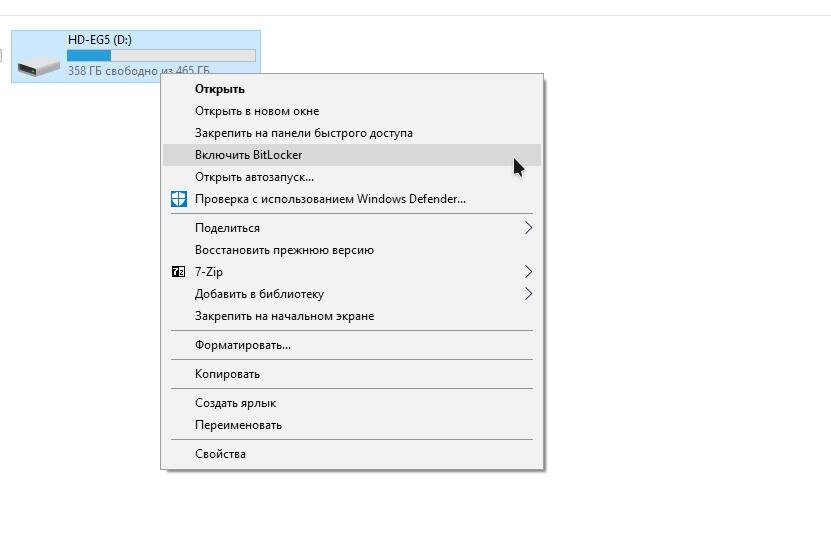The width and height of the screenshot is (831, 542).
Task: Choose Переименовать option
Action: point(352,425)
